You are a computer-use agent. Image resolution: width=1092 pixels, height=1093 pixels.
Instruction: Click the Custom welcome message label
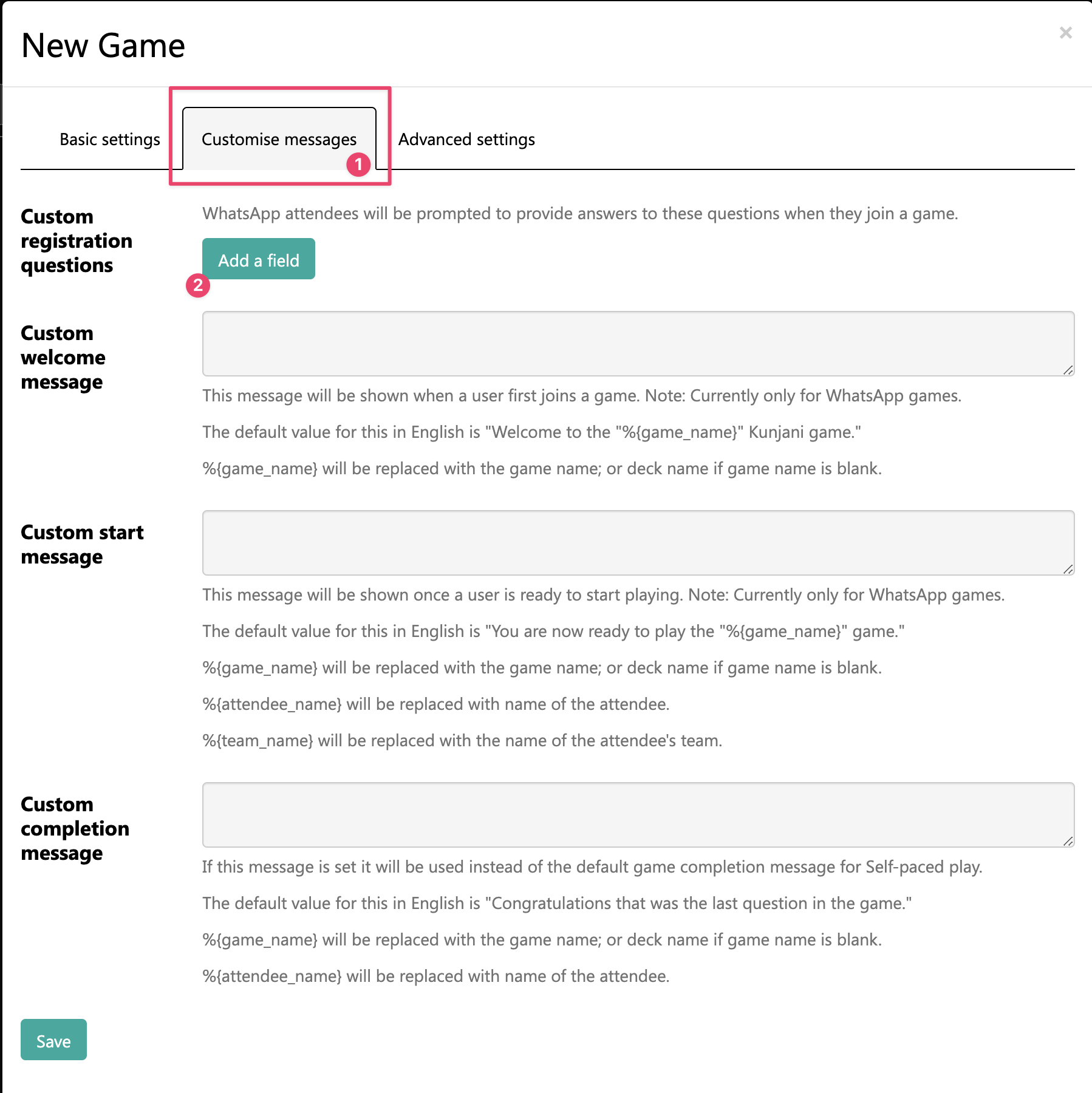click(63, 358)
